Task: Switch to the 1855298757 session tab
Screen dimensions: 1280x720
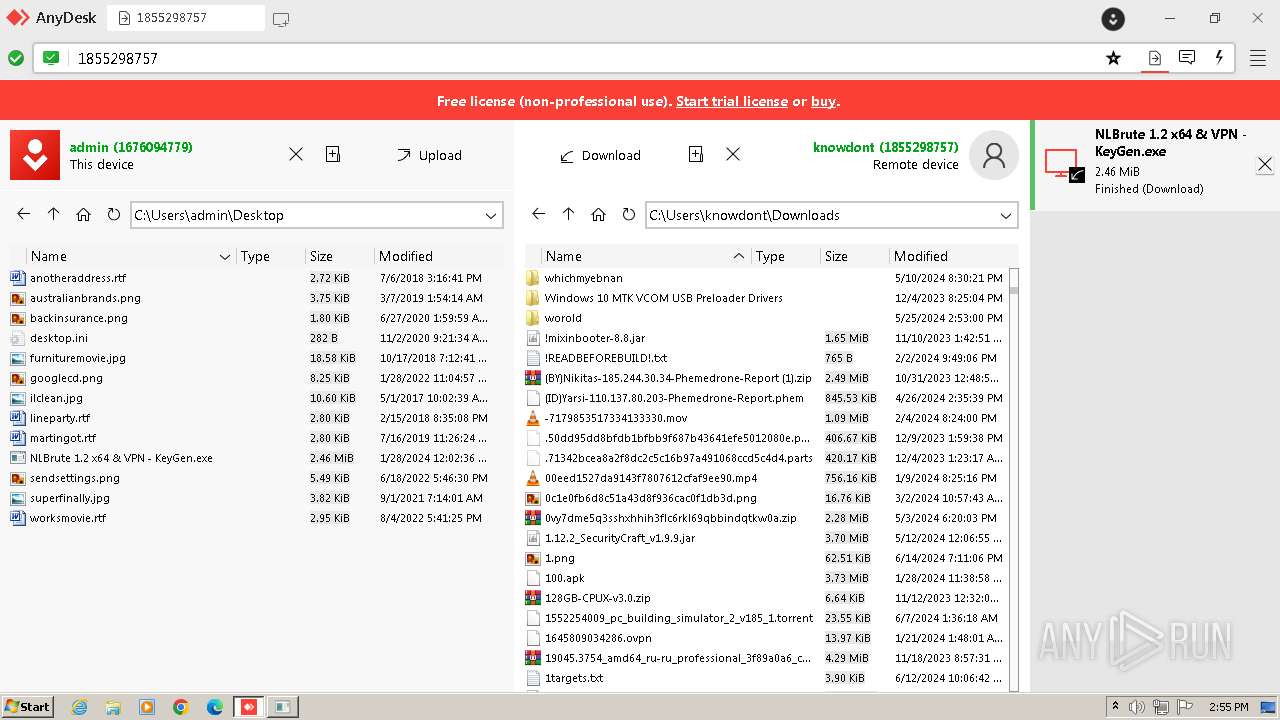Action: pyautogui.click(x=186, y=18)
